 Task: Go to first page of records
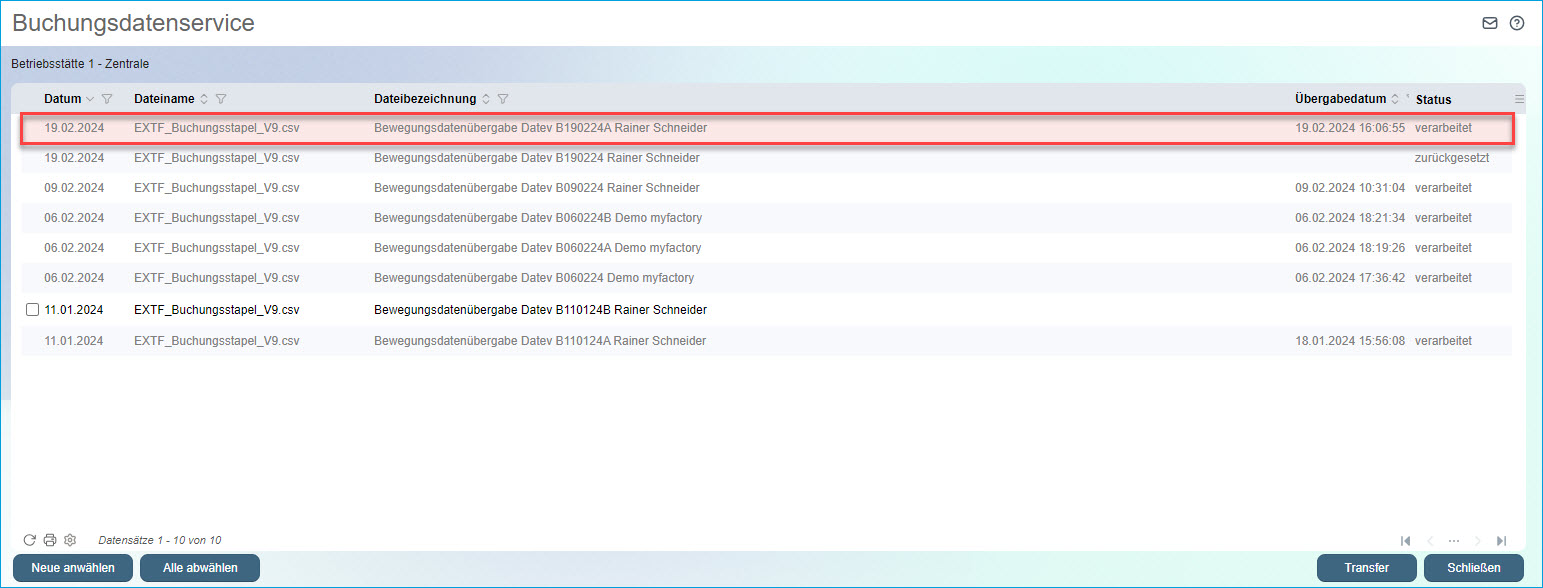[1406, 541]
